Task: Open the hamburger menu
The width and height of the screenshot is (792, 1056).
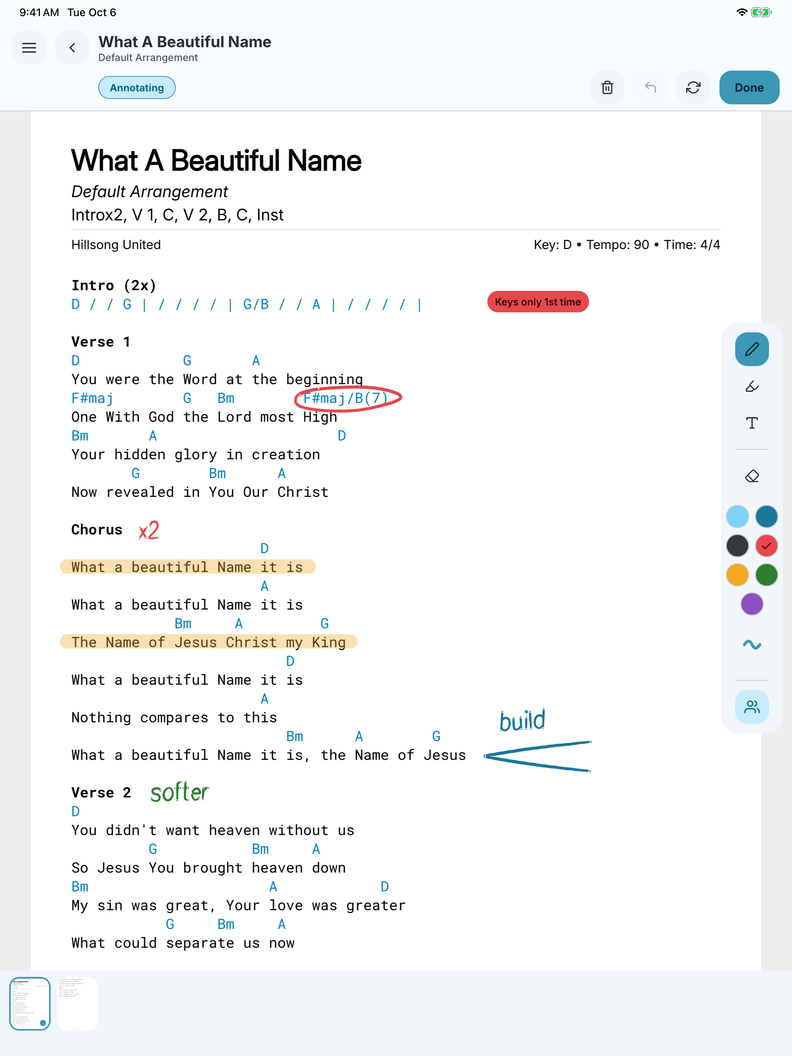Action: coord(29,48)
